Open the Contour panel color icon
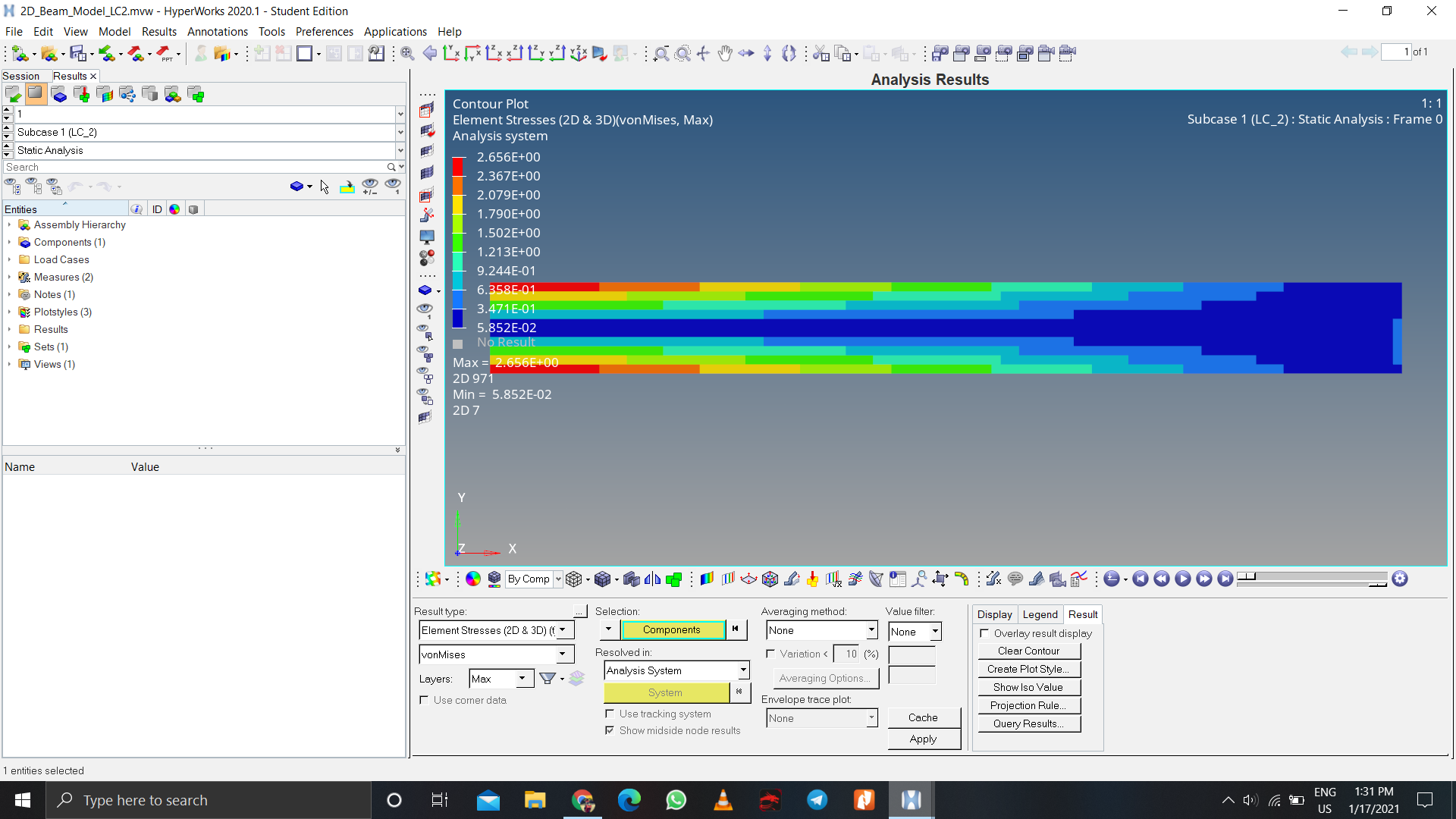The image size is (1456, 819). pyautogui.click(x=707, y=579)
